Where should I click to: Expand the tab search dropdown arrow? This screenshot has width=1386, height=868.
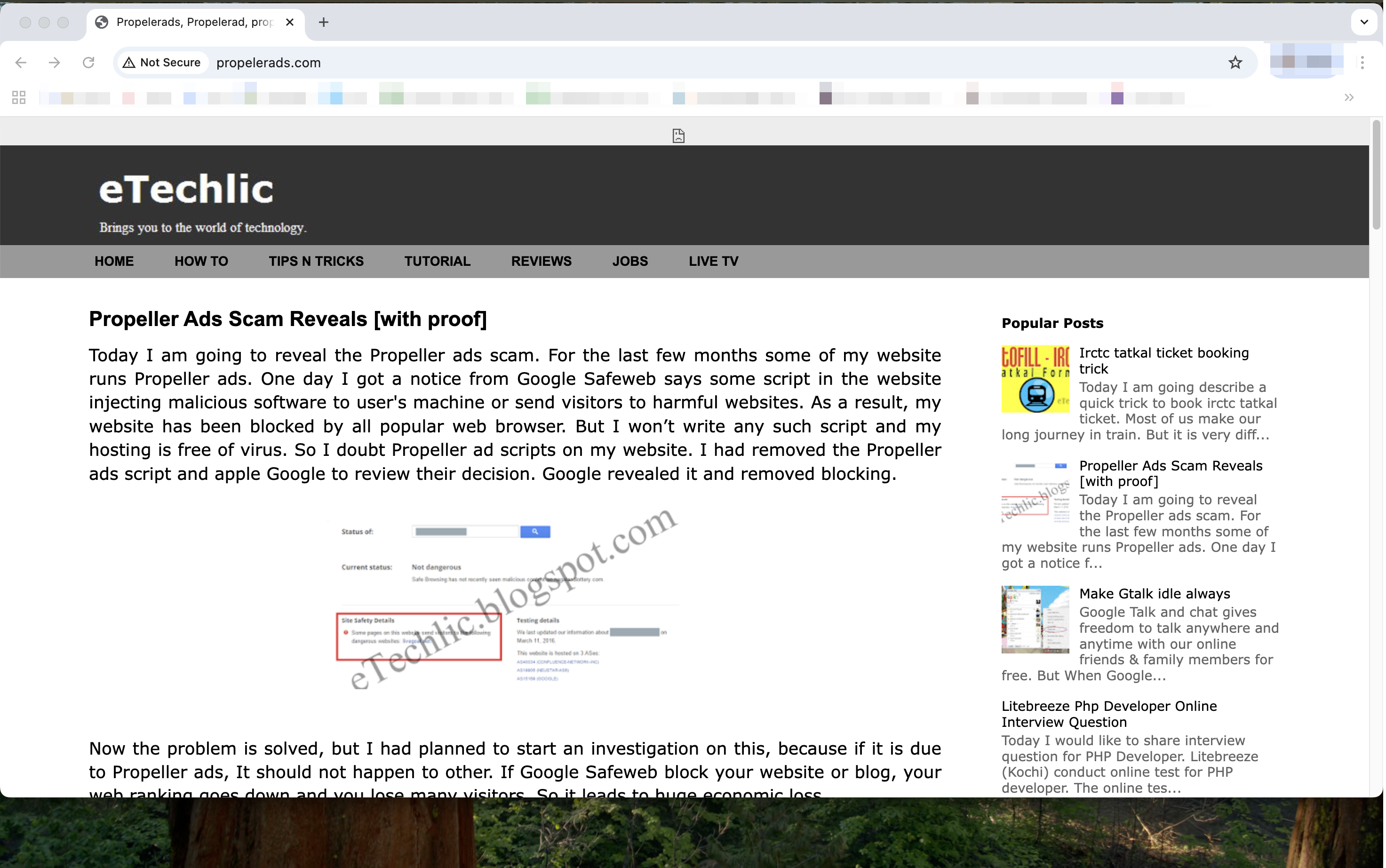(1364, 23)
